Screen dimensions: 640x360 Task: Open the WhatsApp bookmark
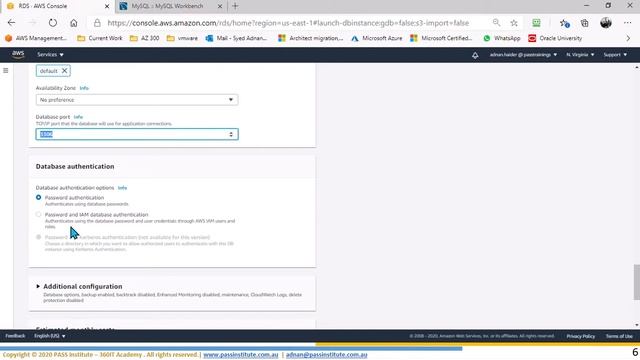coord(502,38)
